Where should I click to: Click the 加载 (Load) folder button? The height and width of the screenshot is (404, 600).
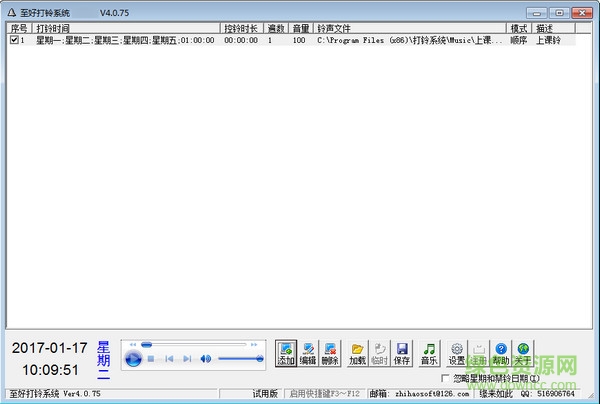(x=357, y=354)
